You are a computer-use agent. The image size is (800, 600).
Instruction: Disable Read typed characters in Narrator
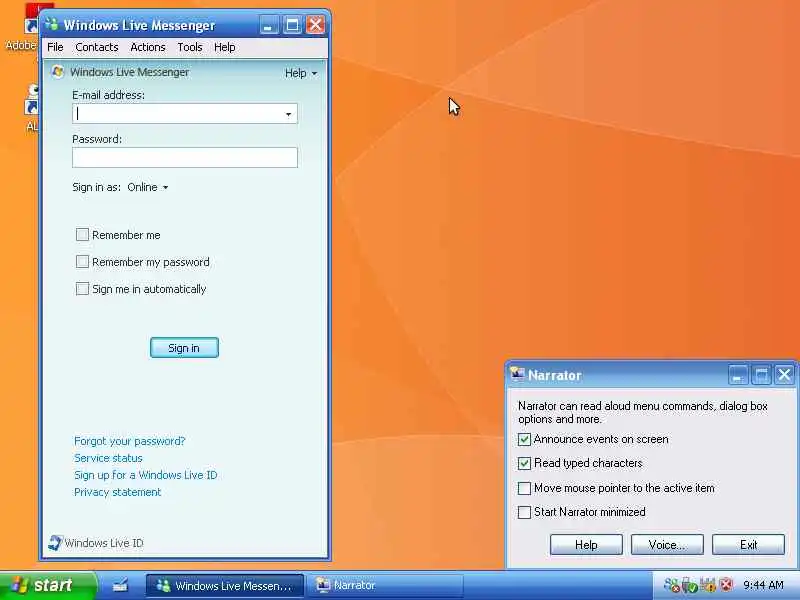[524, 463]
